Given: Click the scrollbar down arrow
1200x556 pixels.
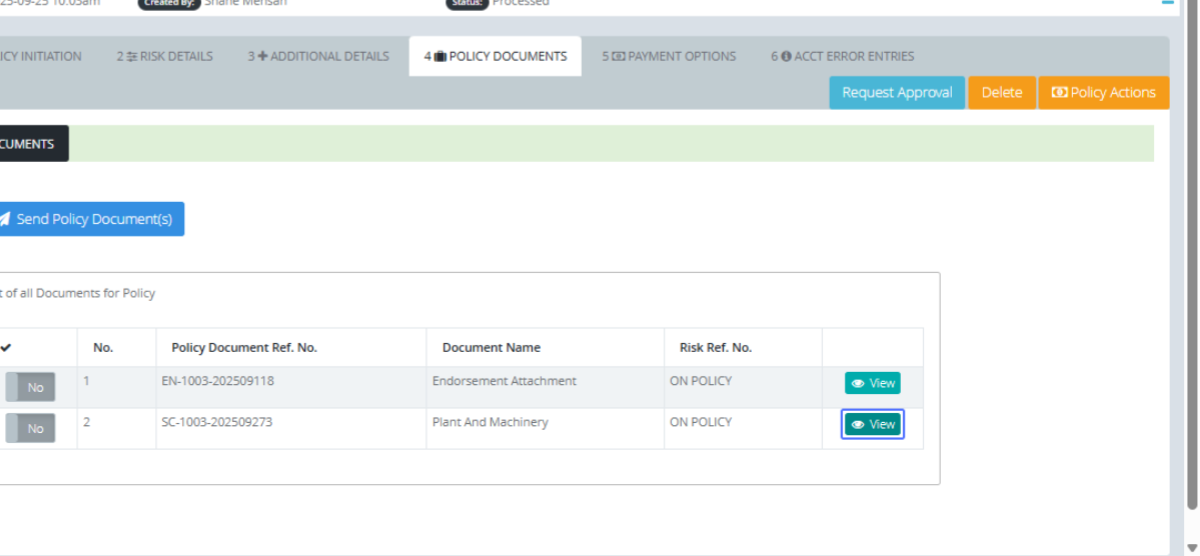Looking at the screenshot, I should coord(1190,547).
